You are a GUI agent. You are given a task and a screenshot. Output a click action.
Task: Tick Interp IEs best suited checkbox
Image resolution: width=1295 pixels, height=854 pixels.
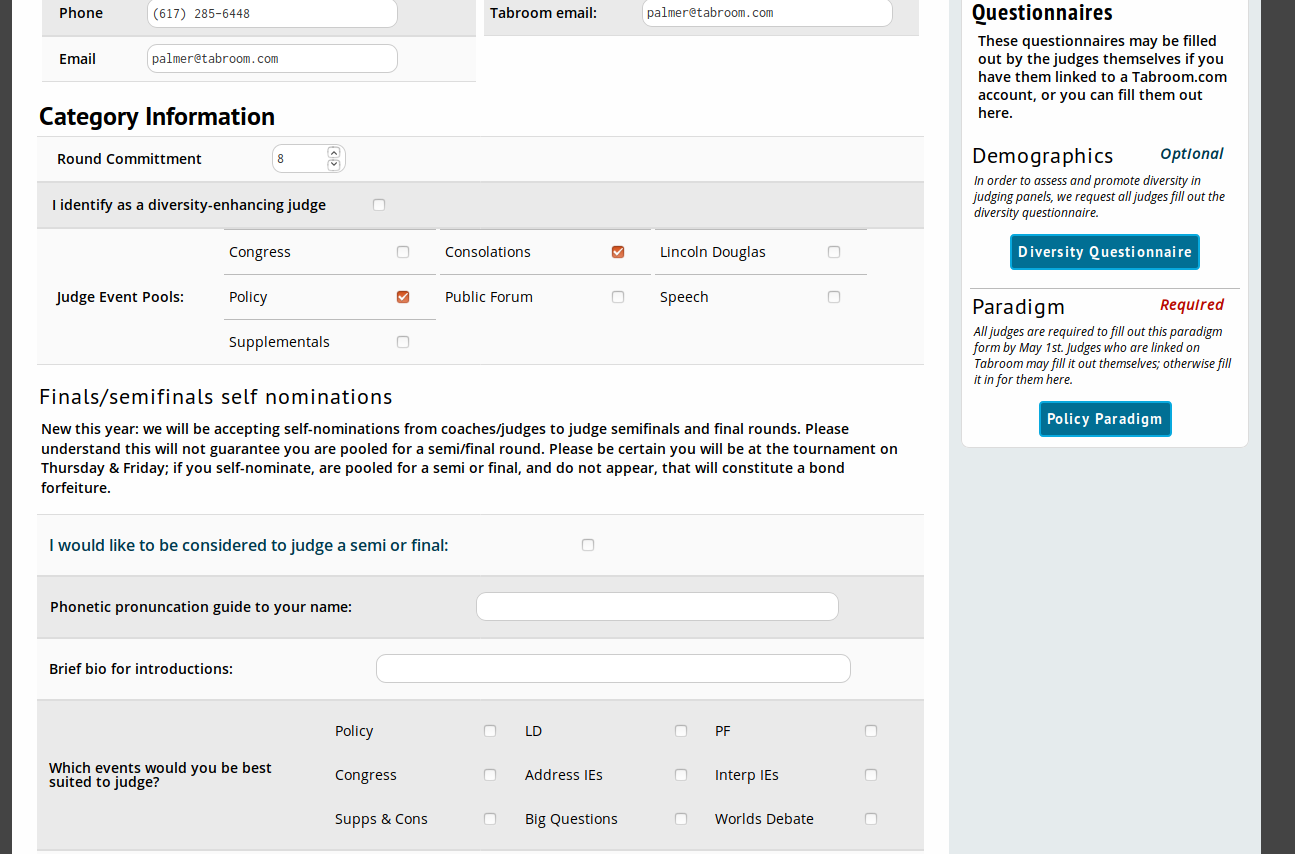coord(871,775)
